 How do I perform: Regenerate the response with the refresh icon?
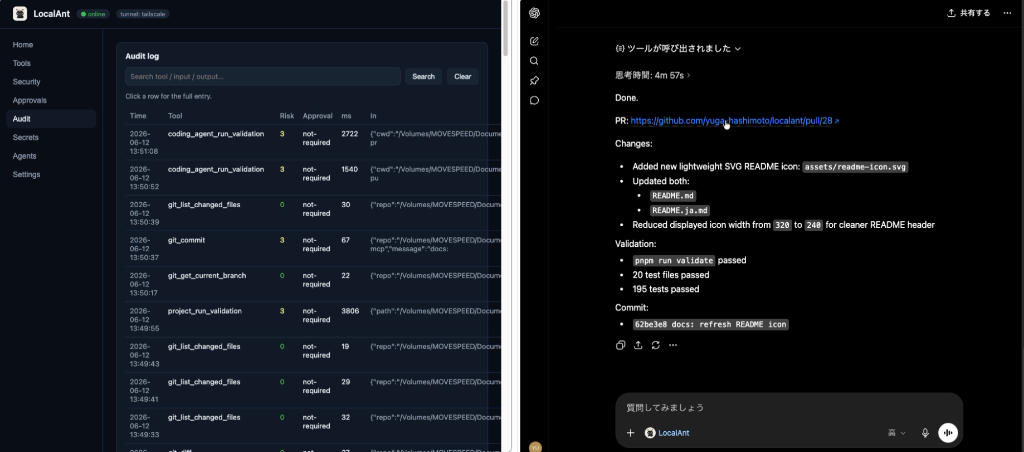tap(655, 345)
